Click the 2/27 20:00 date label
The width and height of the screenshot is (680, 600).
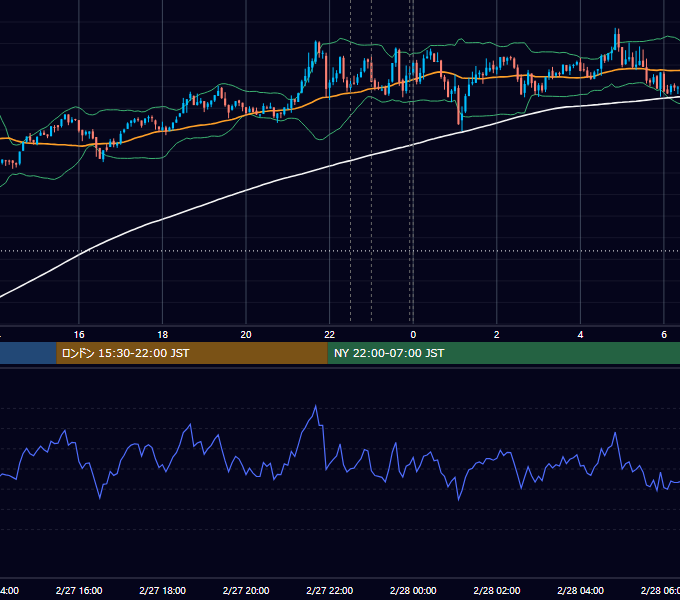(246, 590)
